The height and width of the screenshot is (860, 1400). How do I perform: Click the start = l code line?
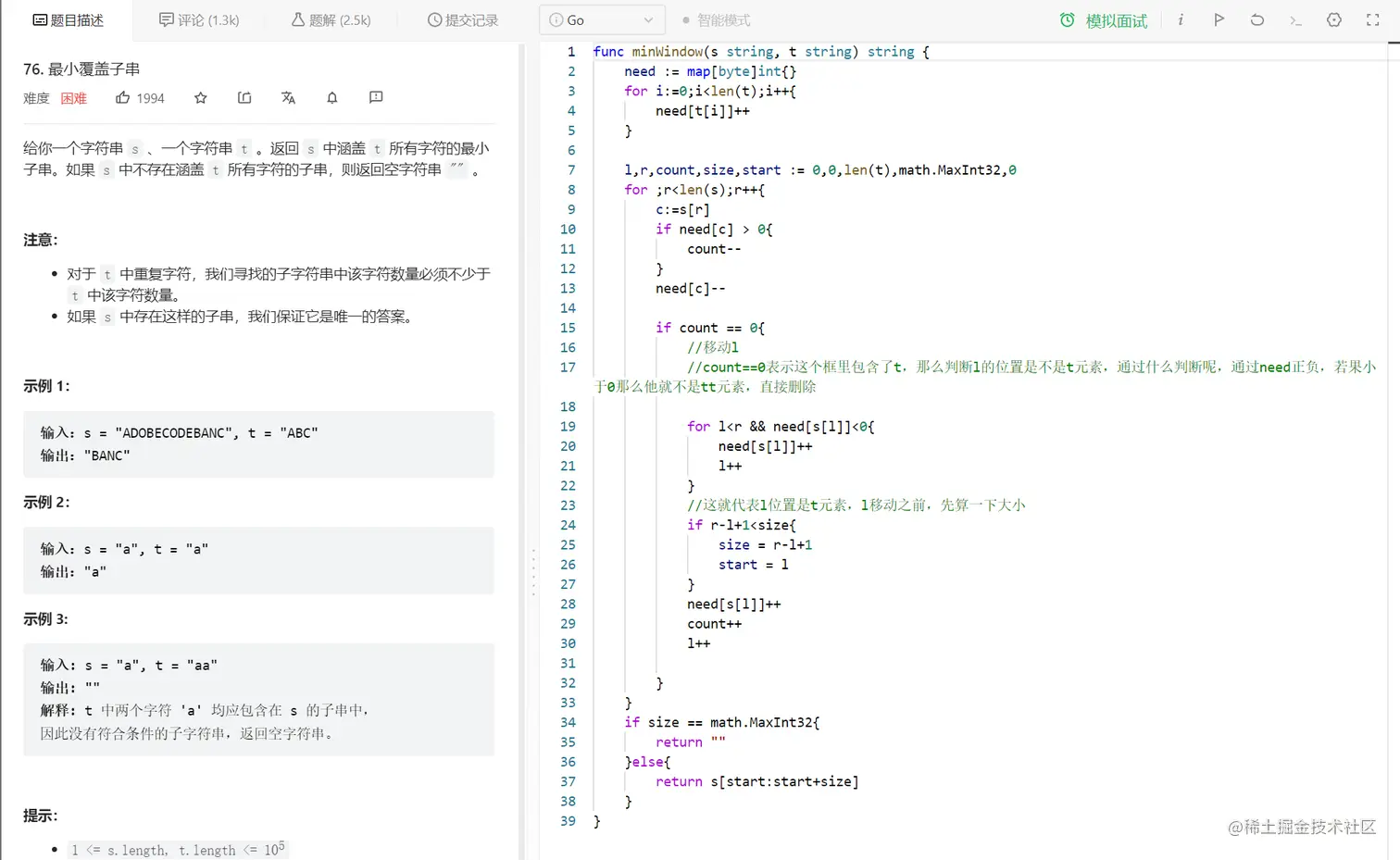(x=754, y=565)
